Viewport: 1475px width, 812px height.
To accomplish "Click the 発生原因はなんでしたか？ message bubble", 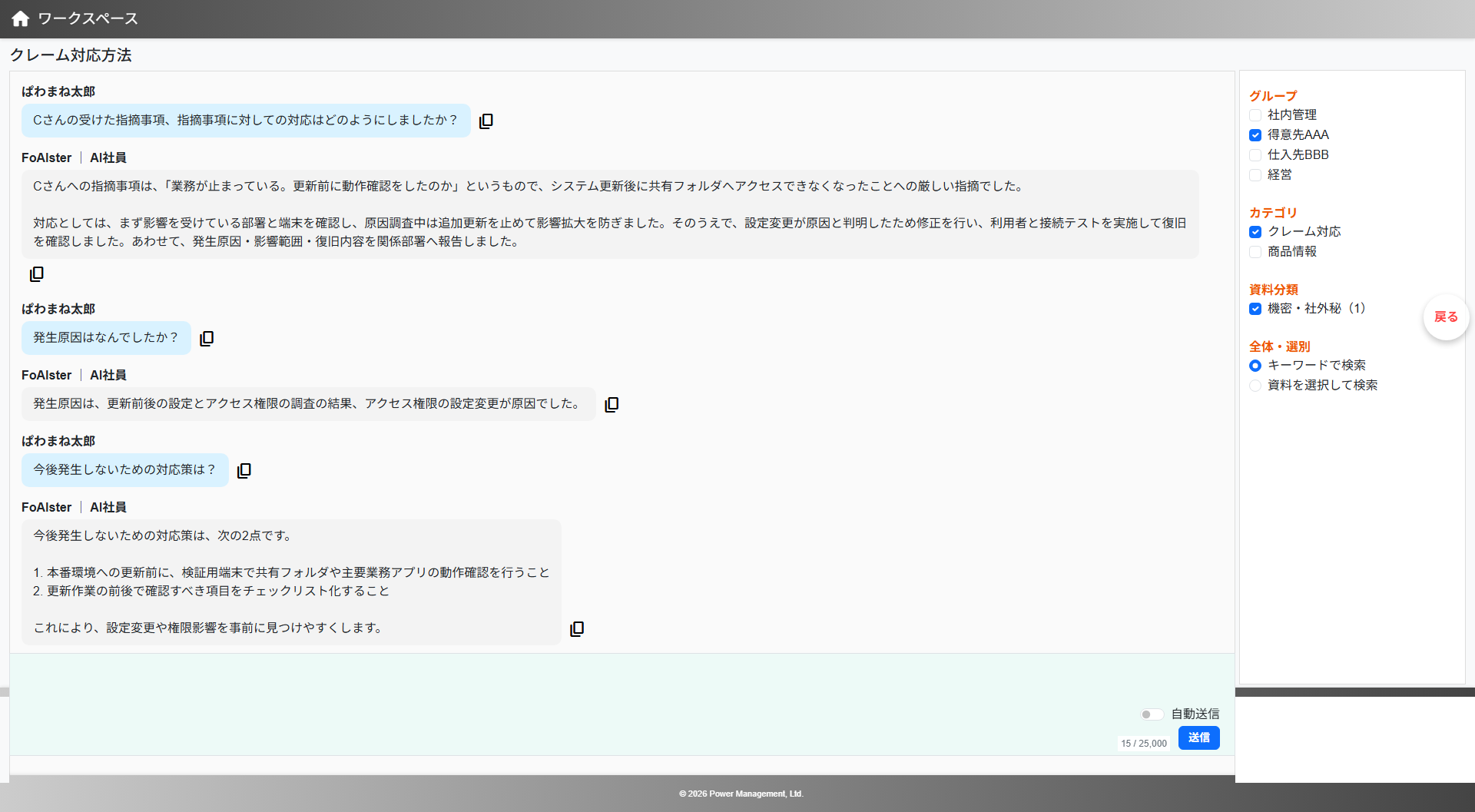I will coord(106,338).
